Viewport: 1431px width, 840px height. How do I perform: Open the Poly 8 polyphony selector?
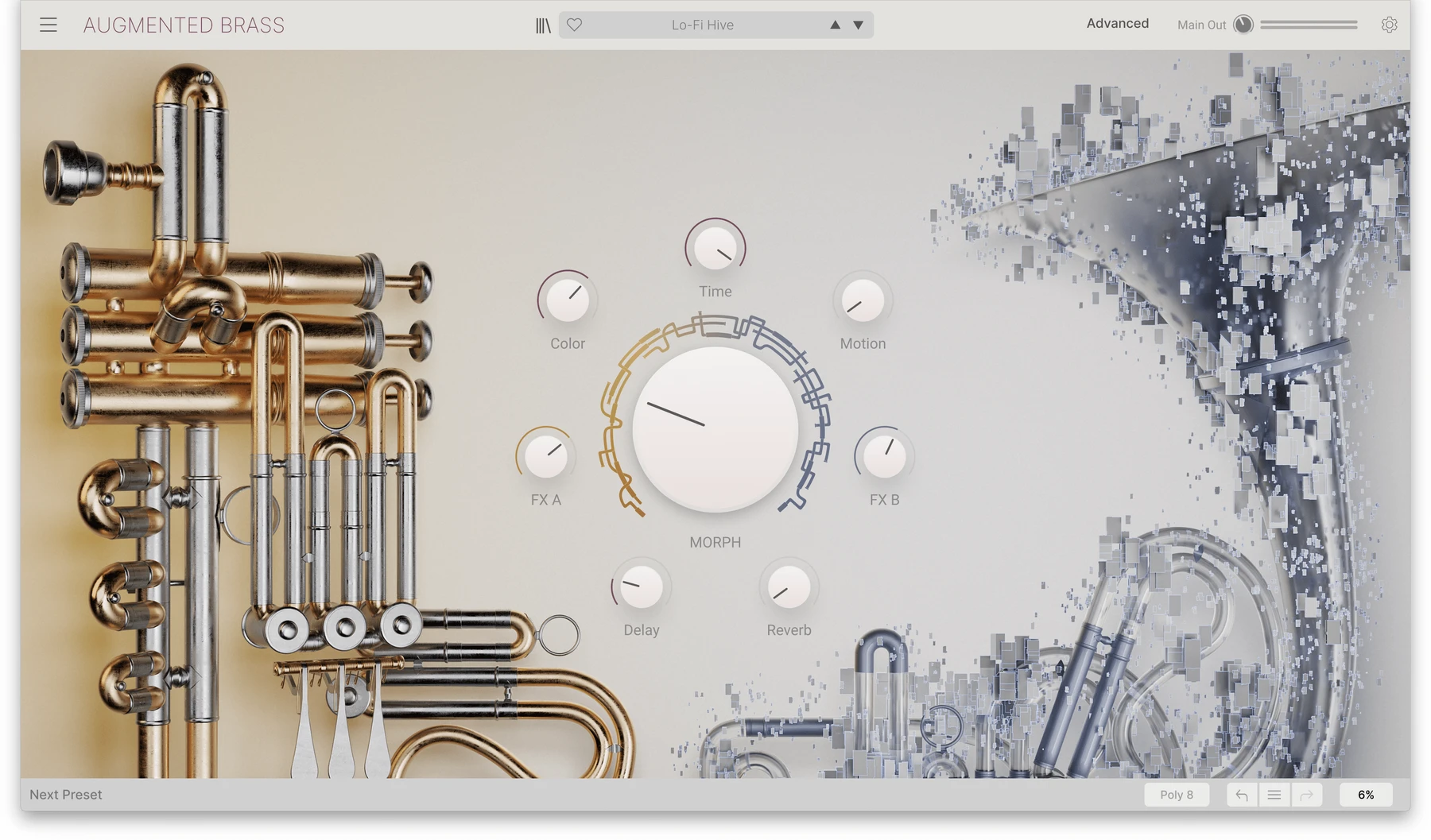tap(1177, 795)
